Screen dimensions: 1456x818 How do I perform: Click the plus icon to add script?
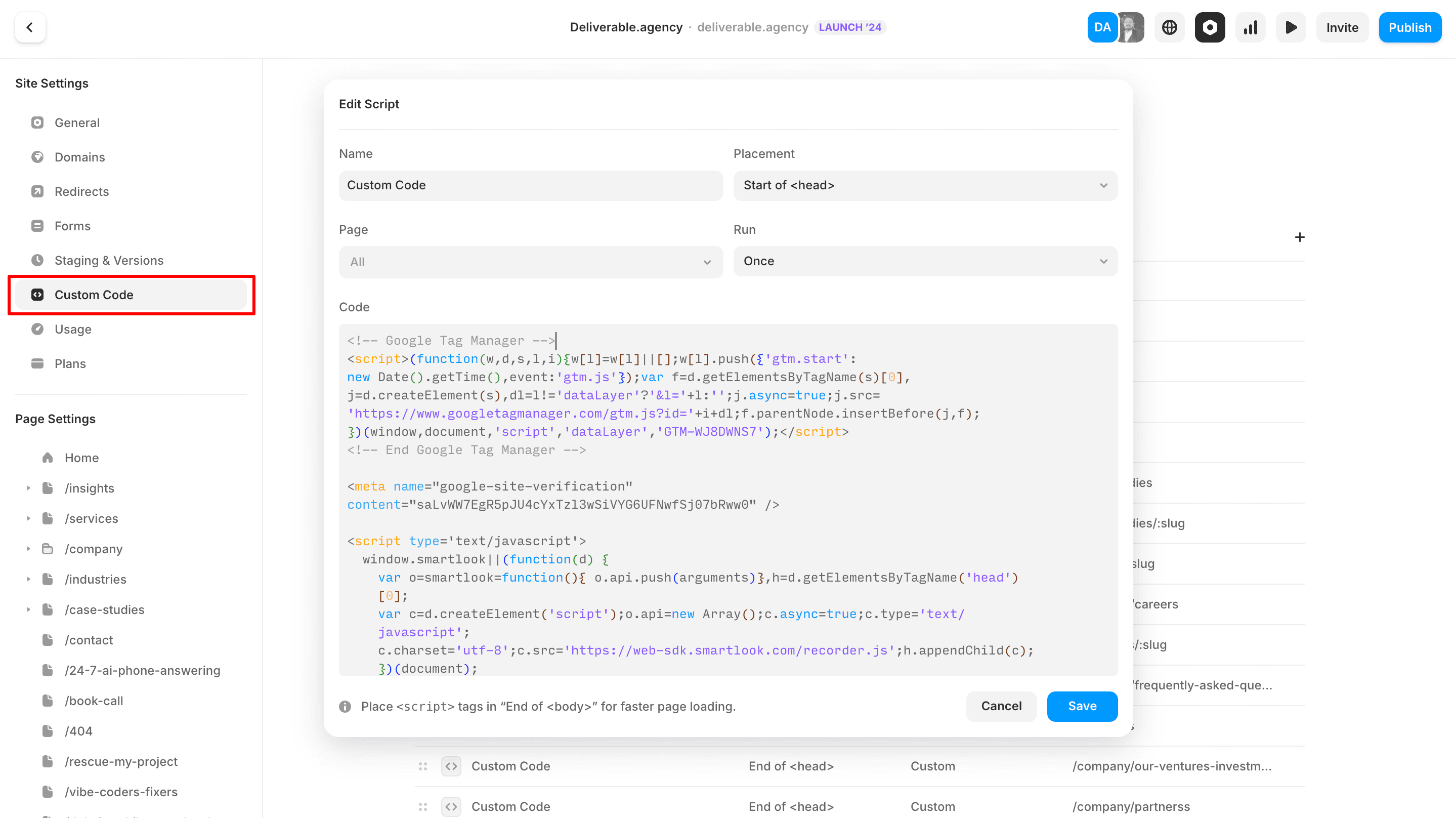pos(1300,237)
